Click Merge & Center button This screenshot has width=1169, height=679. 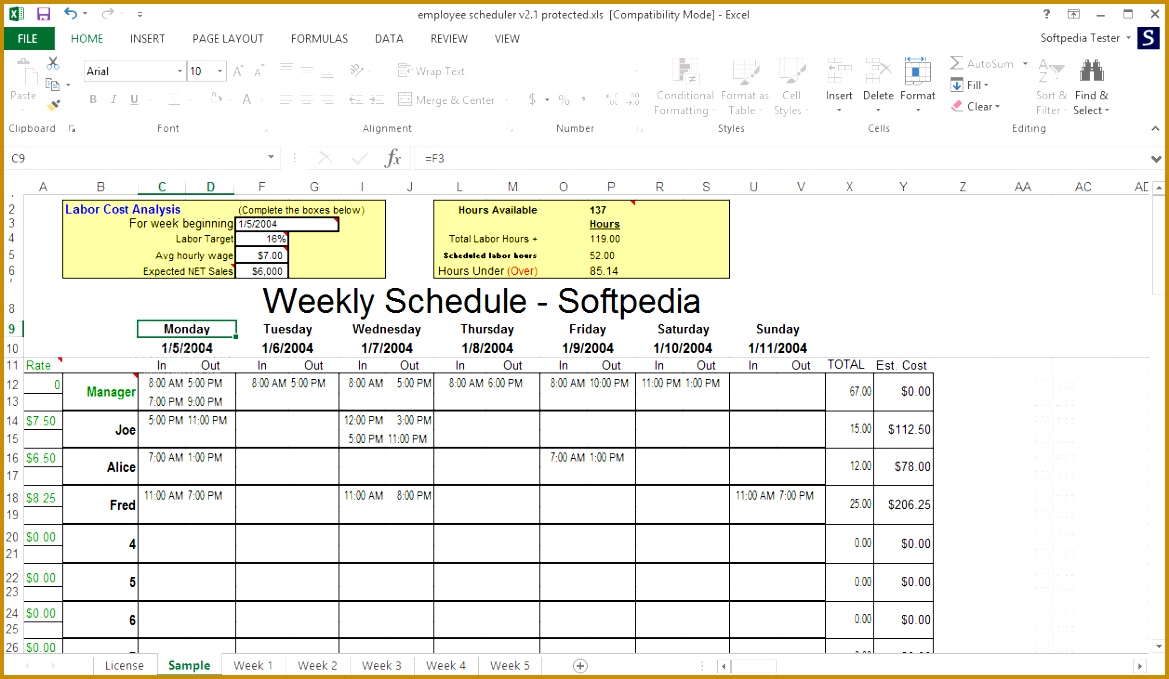(446, 100)
